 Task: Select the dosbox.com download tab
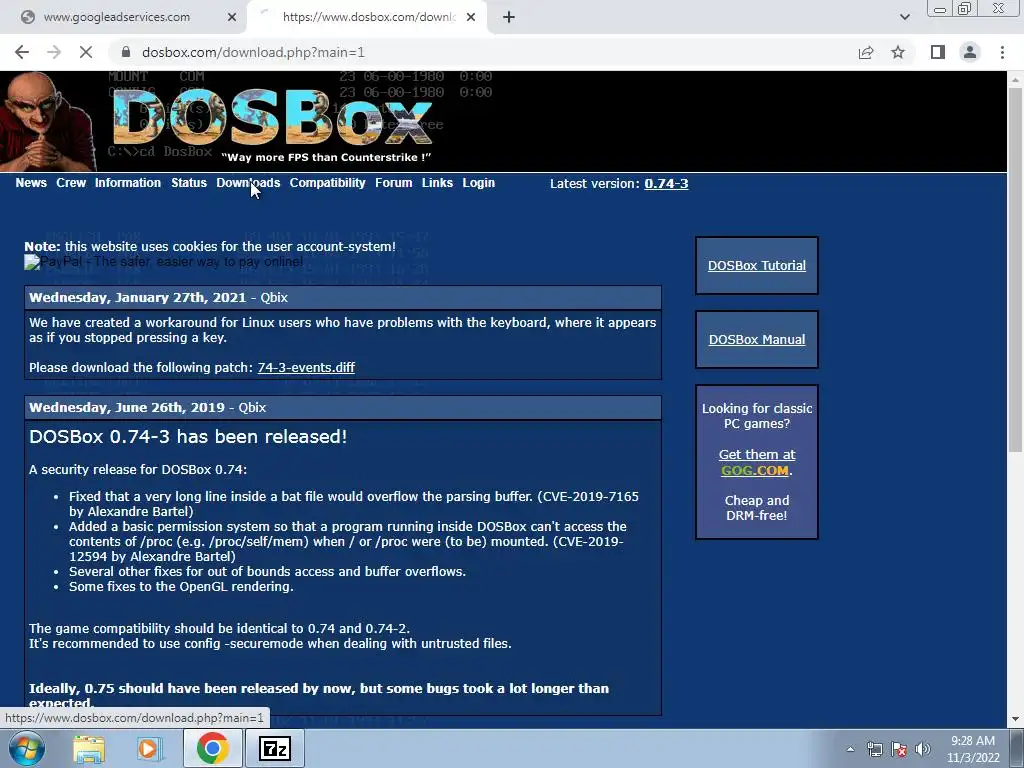coord(368,17)
